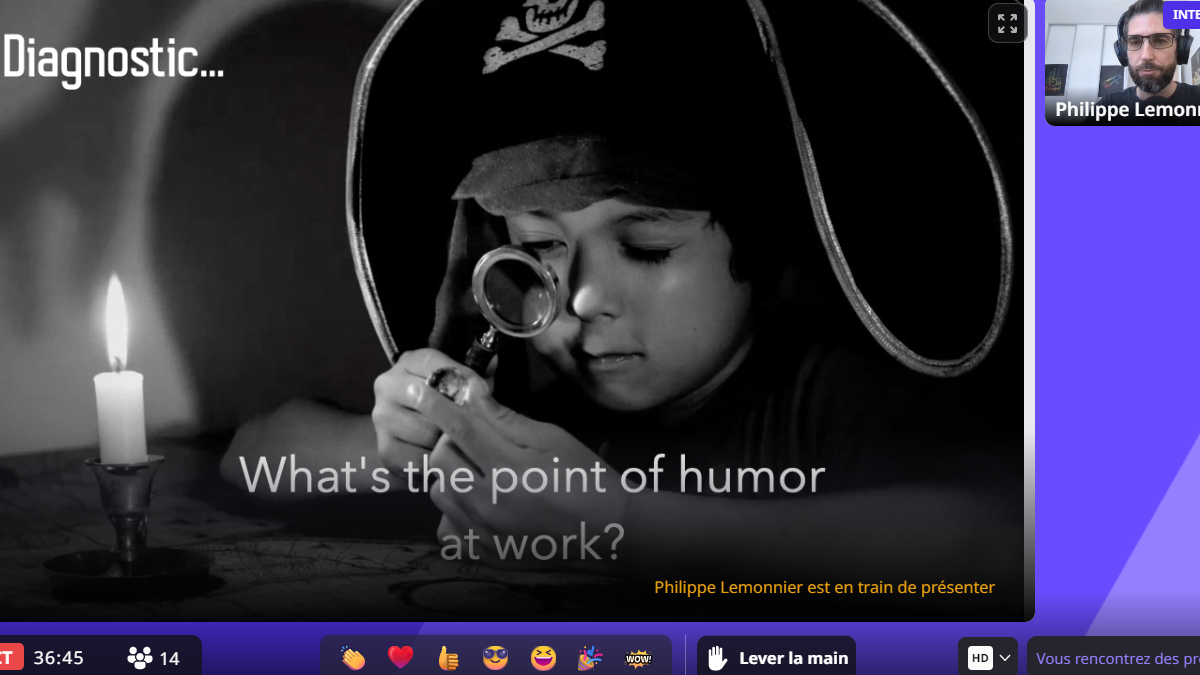Send the laughing face reaction
Screen dimensions: 1200x675
[543, 658]
